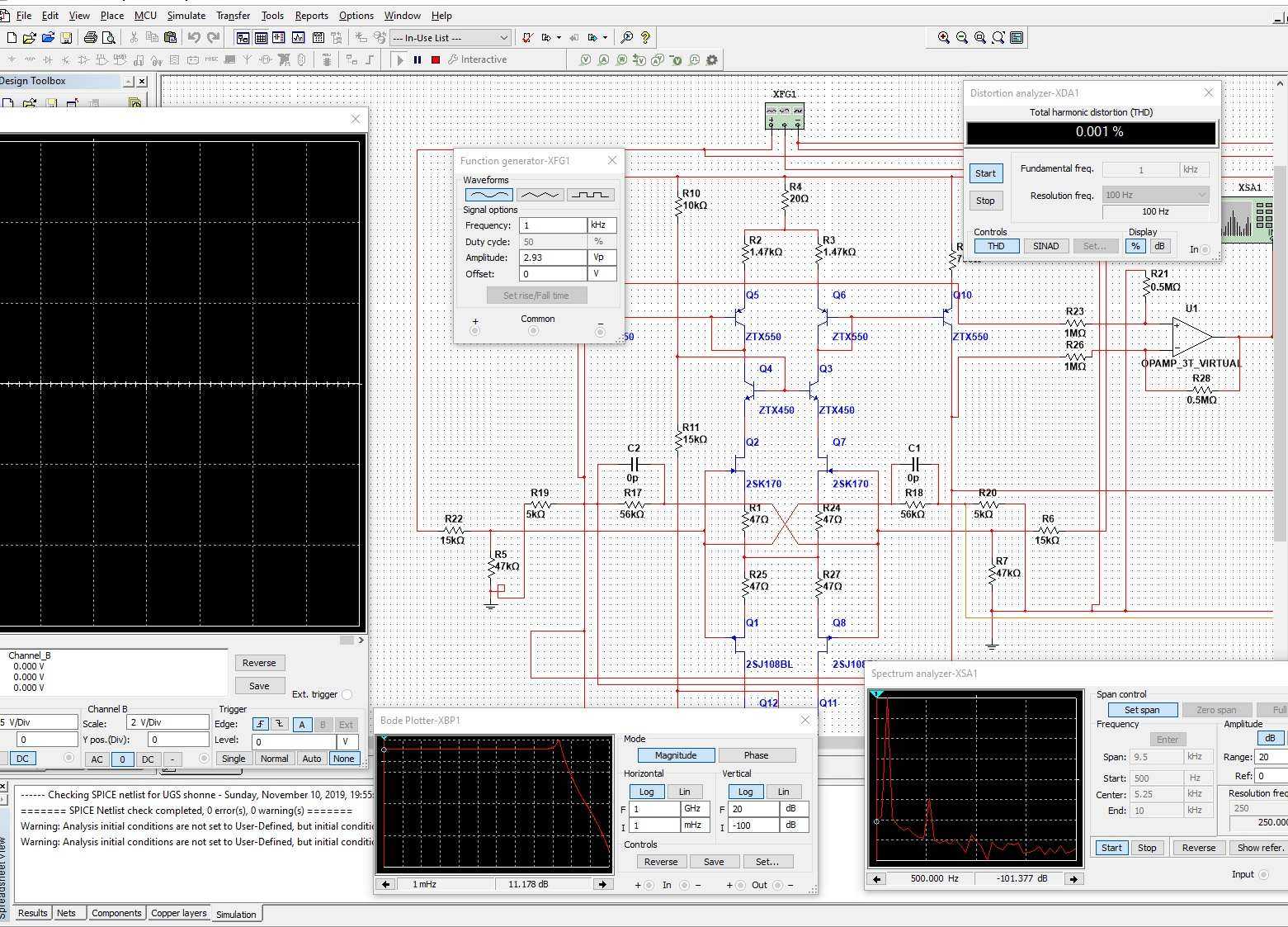Open Bode vertical F unit dB dropdown
The image size is (1288, 927).
point(794,809)
